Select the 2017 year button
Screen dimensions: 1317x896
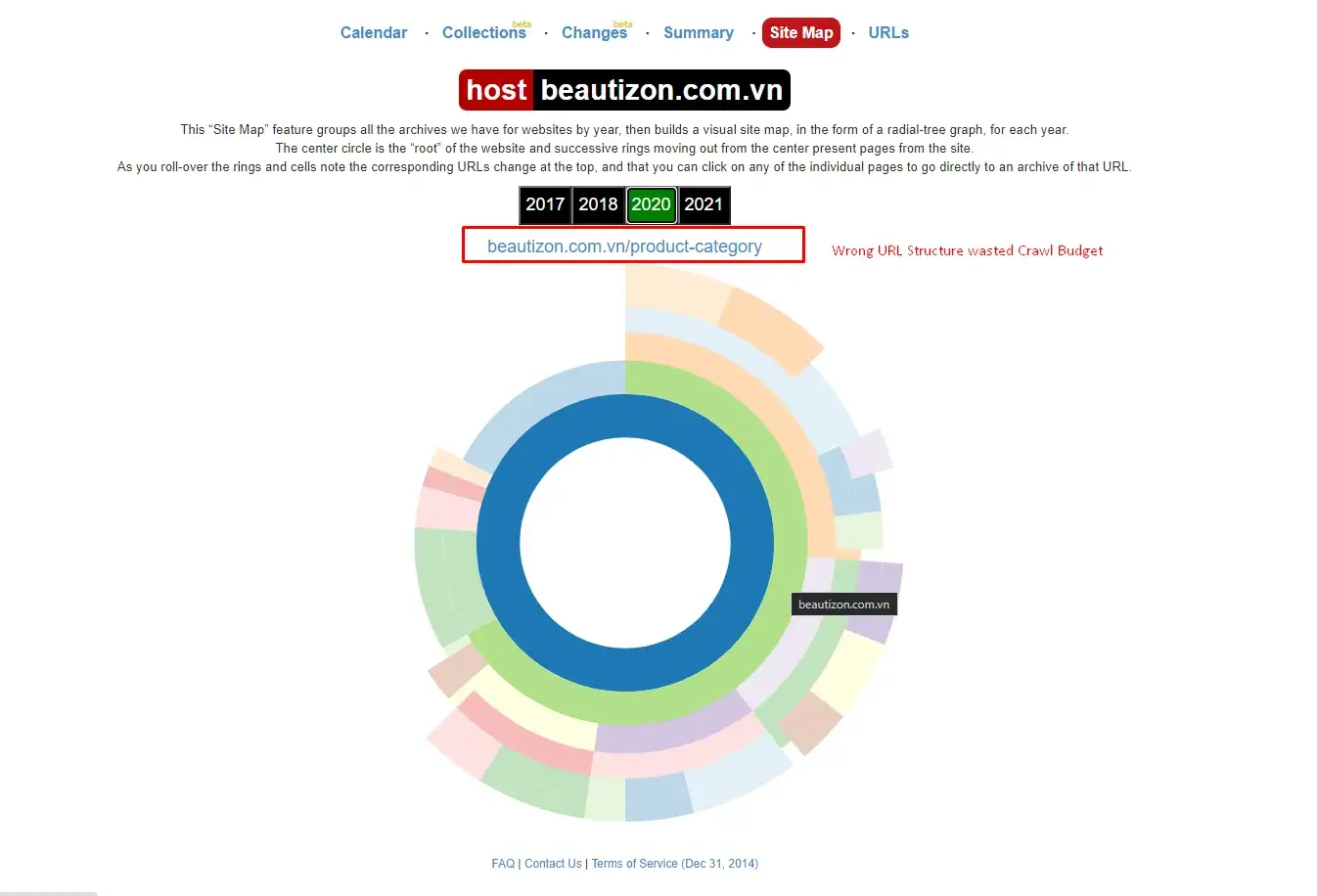pyautogui.click(x=545, y=204)
